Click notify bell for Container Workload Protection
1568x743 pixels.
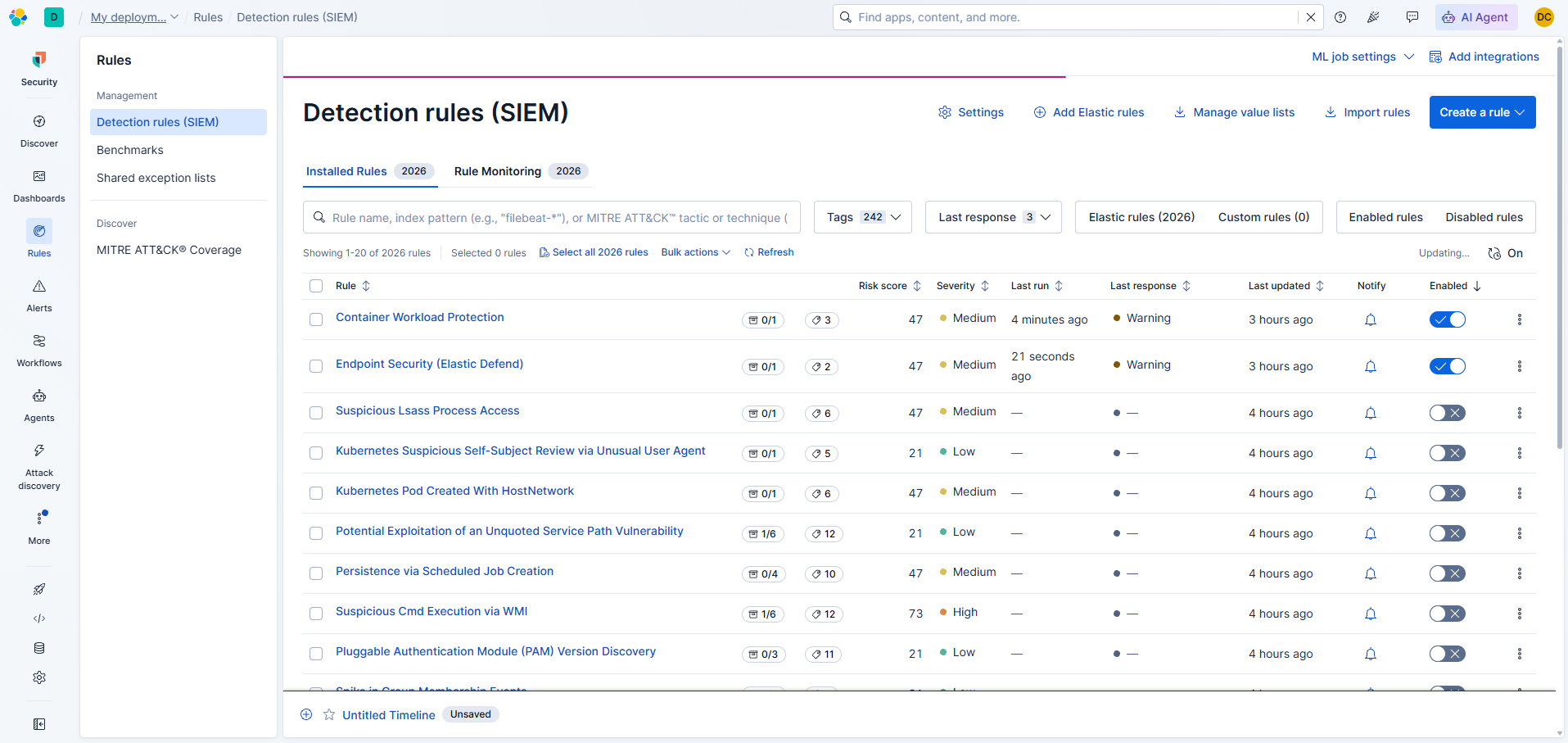[1371, 320]
